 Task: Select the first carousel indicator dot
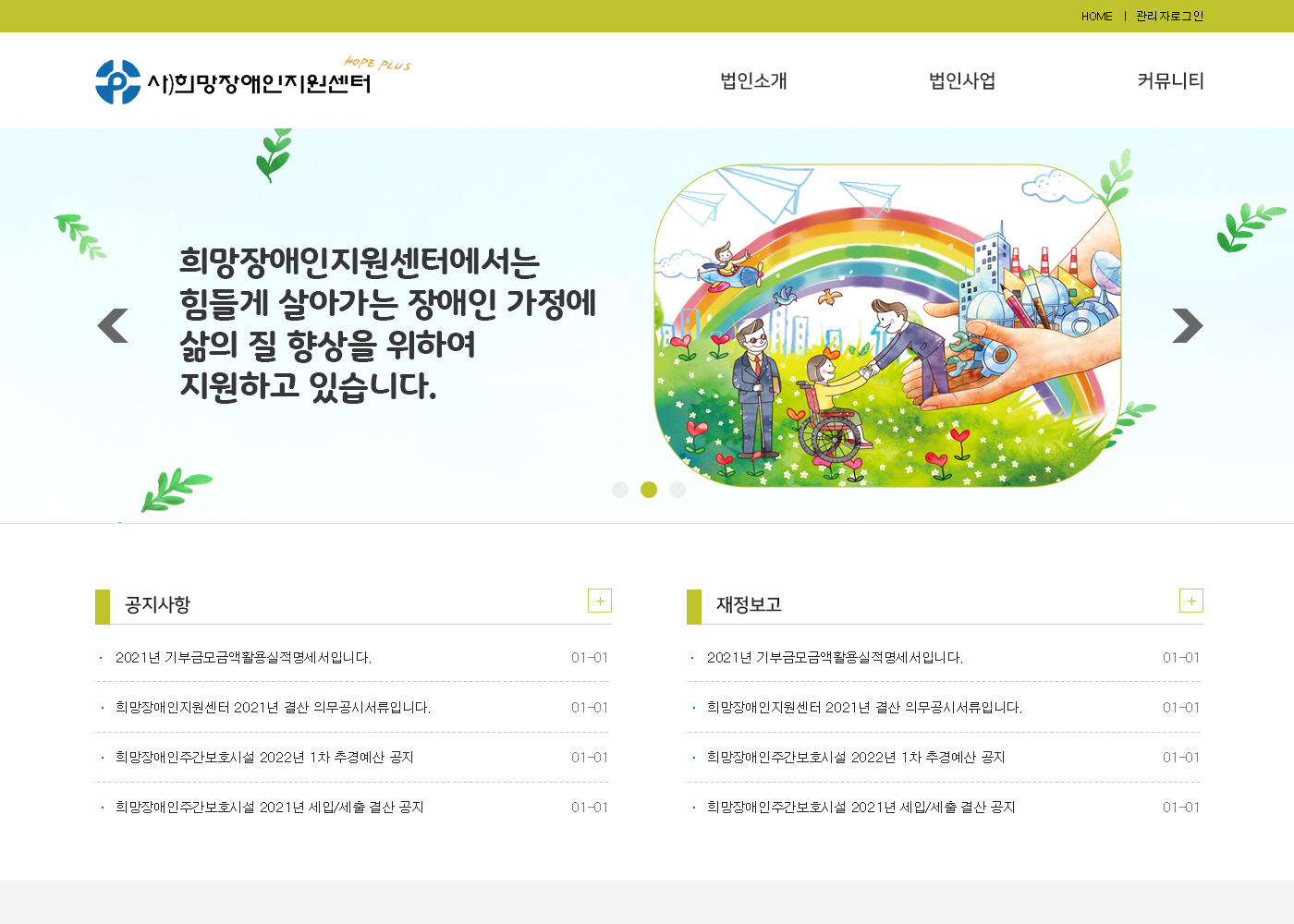tap(620, 490)
